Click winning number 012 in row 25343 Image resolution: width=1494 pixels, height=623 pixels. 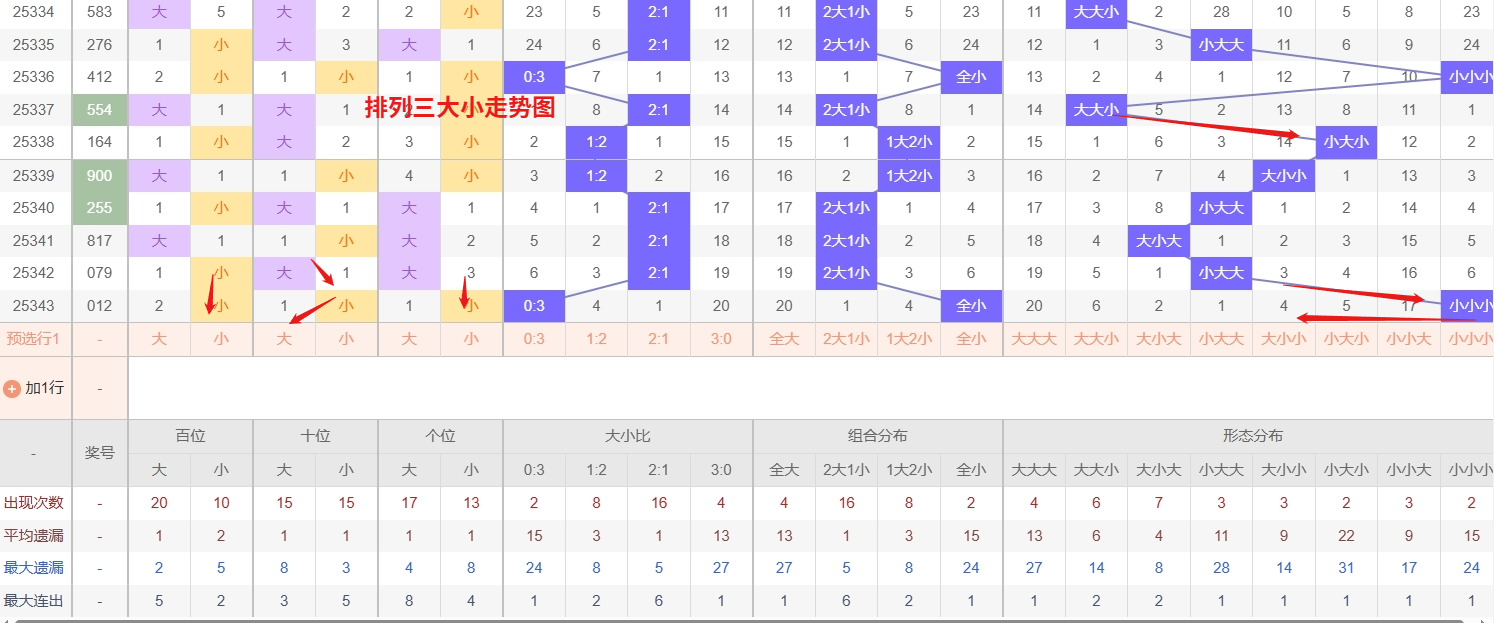[x=100, y=306]
